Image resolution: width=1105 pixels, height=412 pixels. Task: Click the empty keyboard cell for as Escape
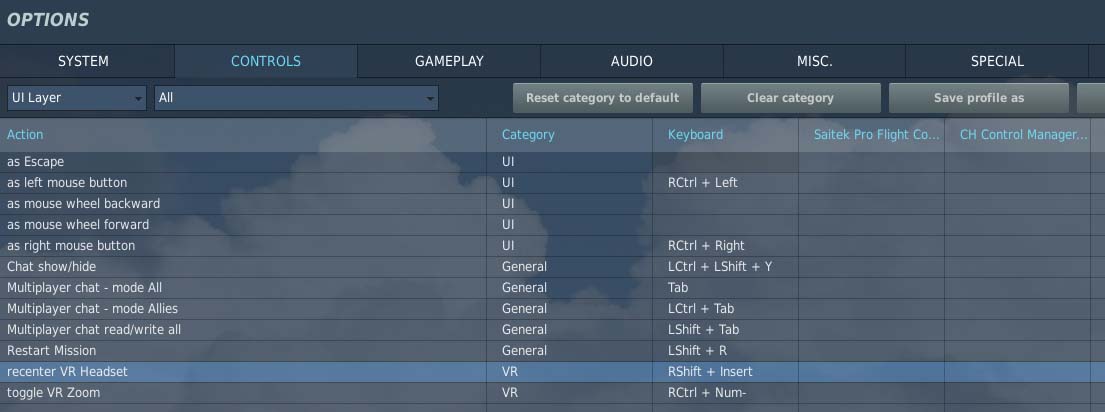point(725,162)
